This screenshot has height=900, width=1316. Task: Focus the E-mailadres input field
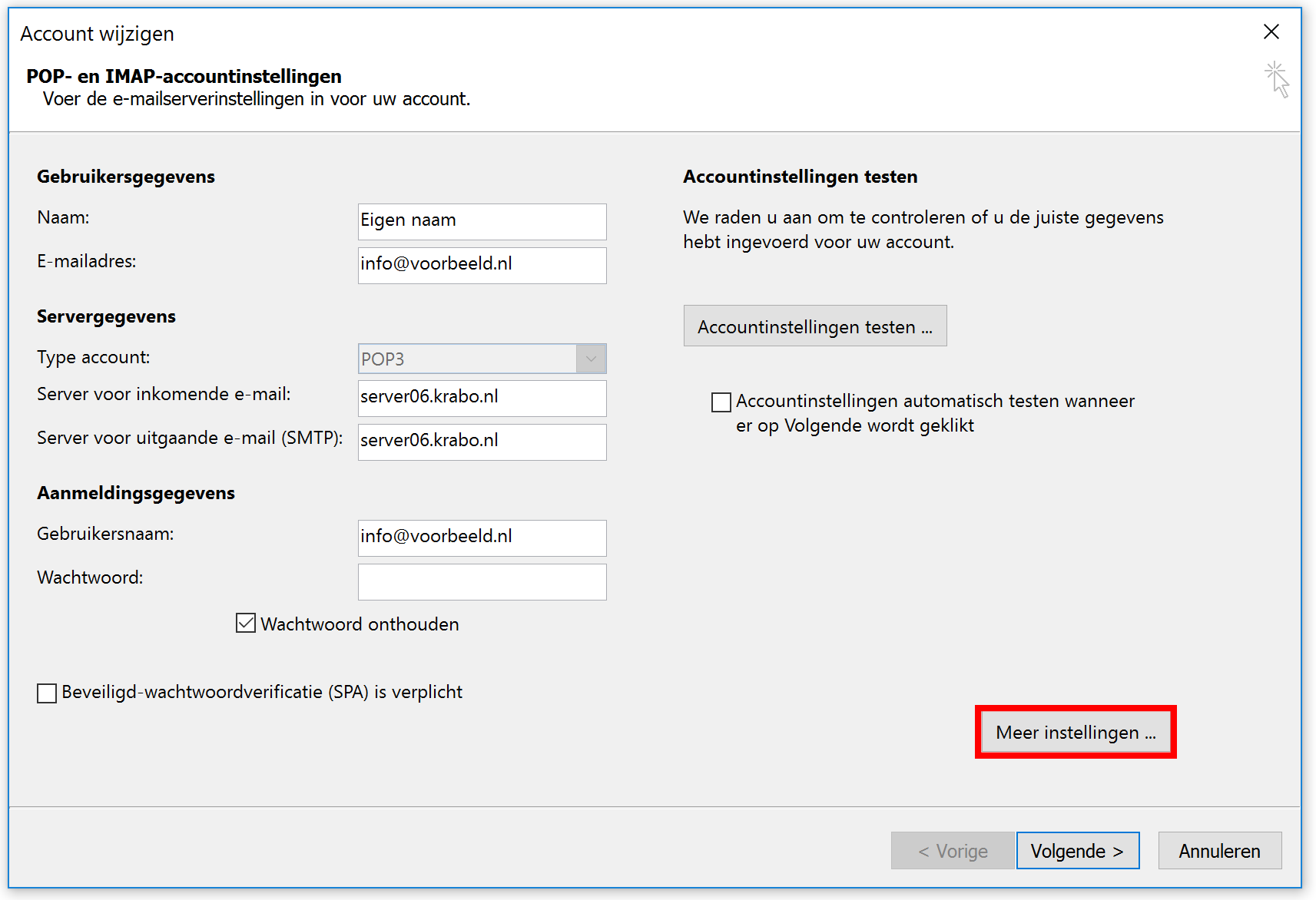point(482,265)
